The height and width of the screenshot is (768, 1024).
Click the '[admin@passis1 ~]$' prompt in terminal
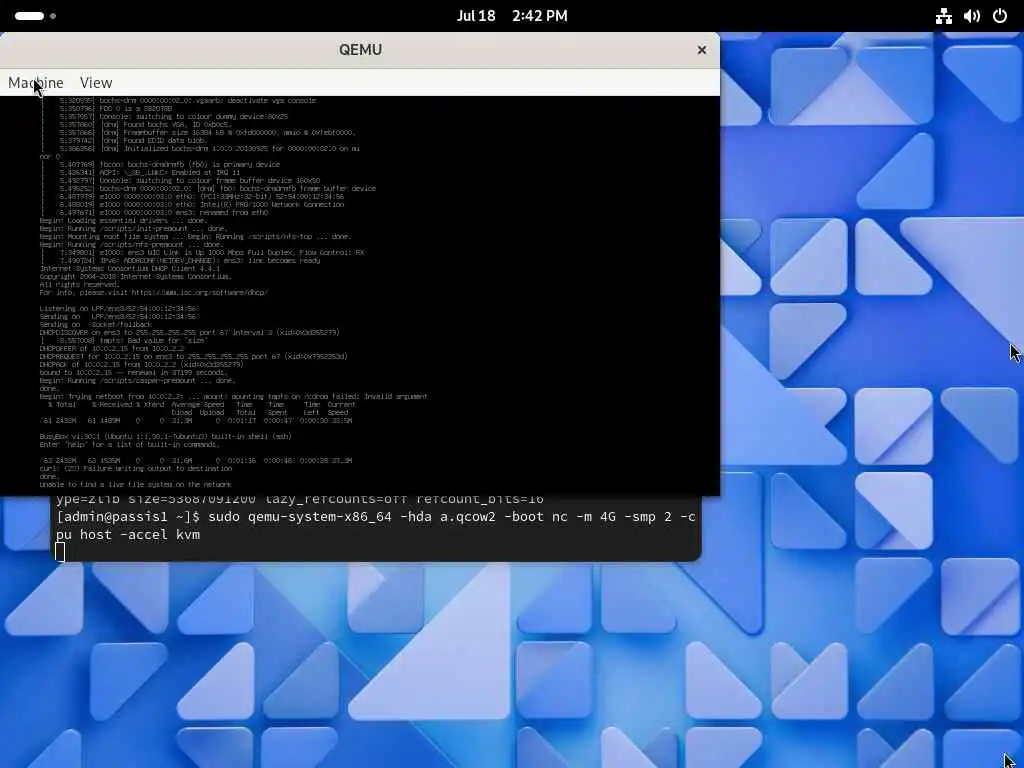[x=128, y=517]
